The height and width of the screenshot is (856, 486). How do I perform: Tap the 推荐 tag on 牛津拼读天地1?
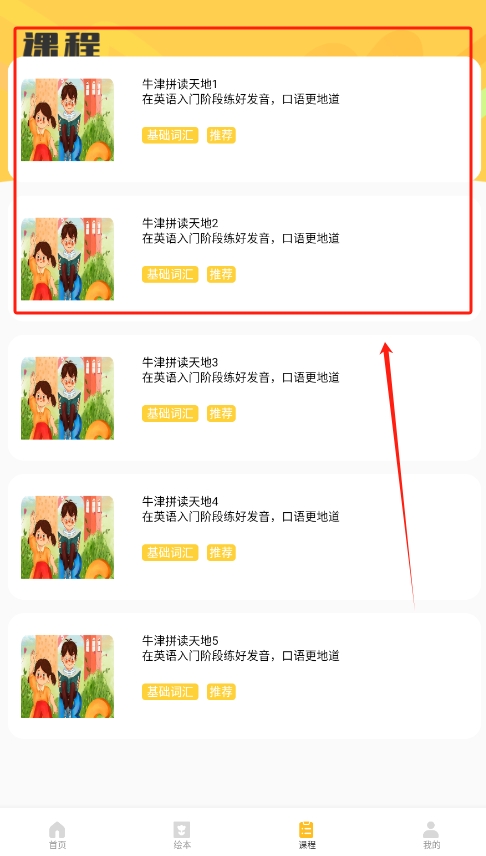[x=221, y=135]
